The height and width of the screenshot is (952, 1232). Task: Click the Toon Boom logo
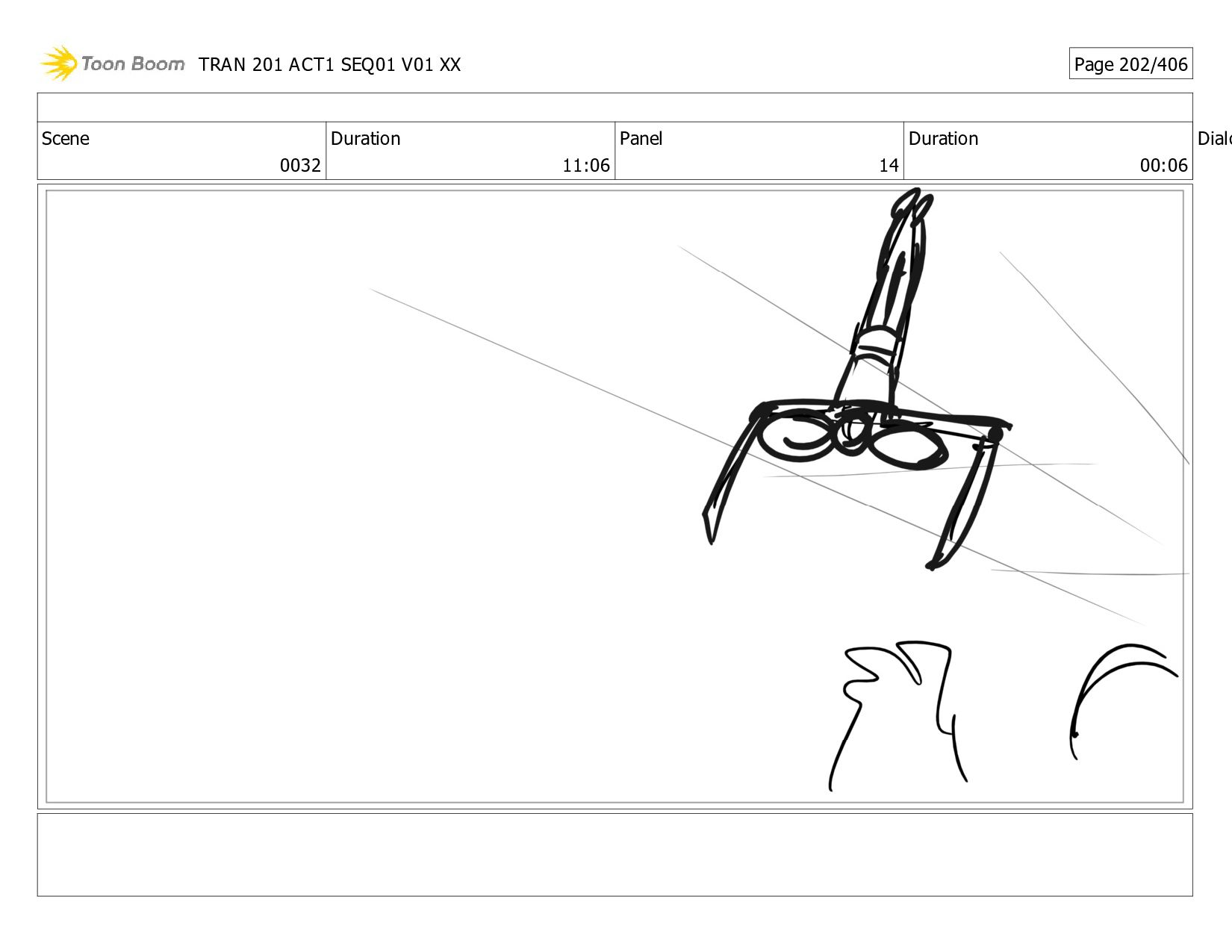click(112, 63)
